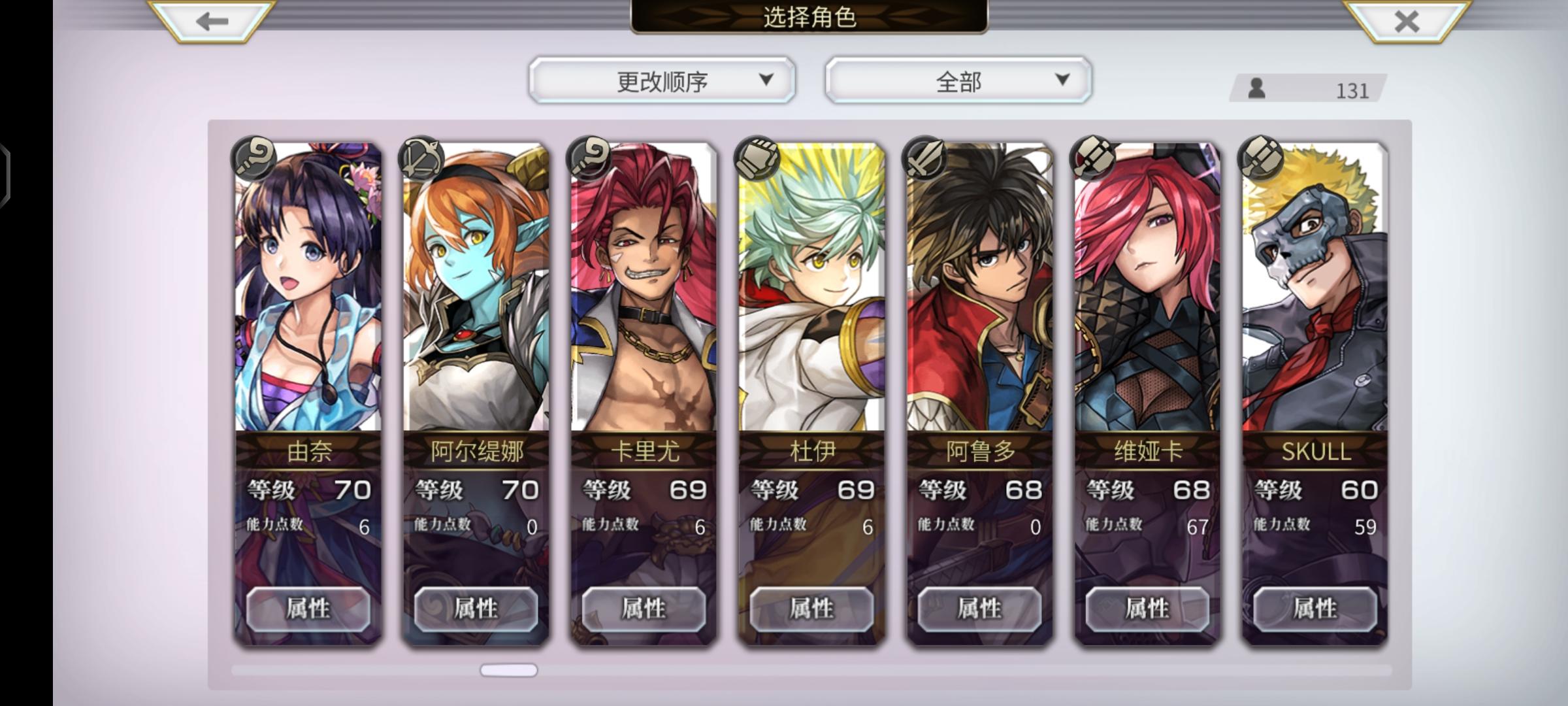The width and height of the screenshot is (1568, 706).
Task: Open 属性 for SKULL
Action: click(1315, 609)
